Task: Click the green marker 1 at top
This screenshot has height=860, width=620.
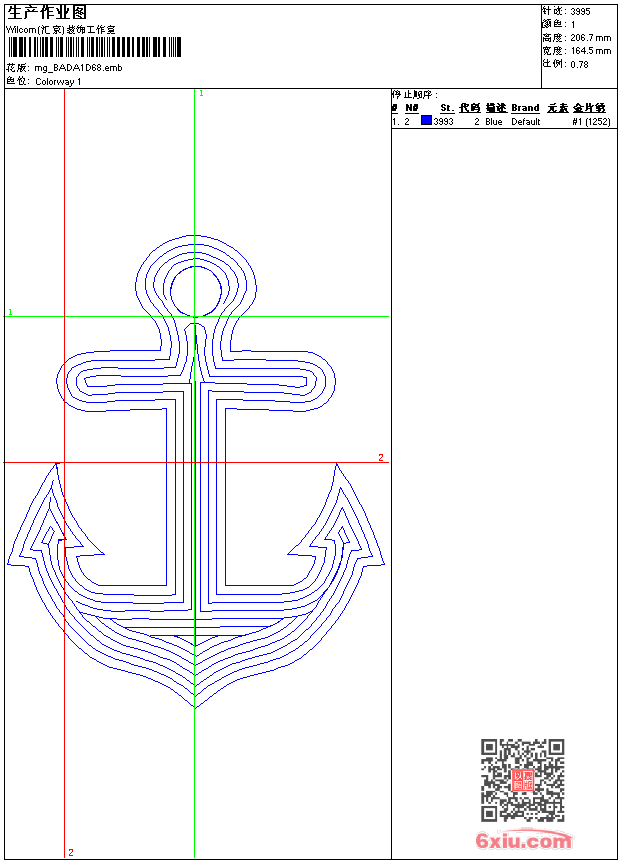Action: pos(201,93)
